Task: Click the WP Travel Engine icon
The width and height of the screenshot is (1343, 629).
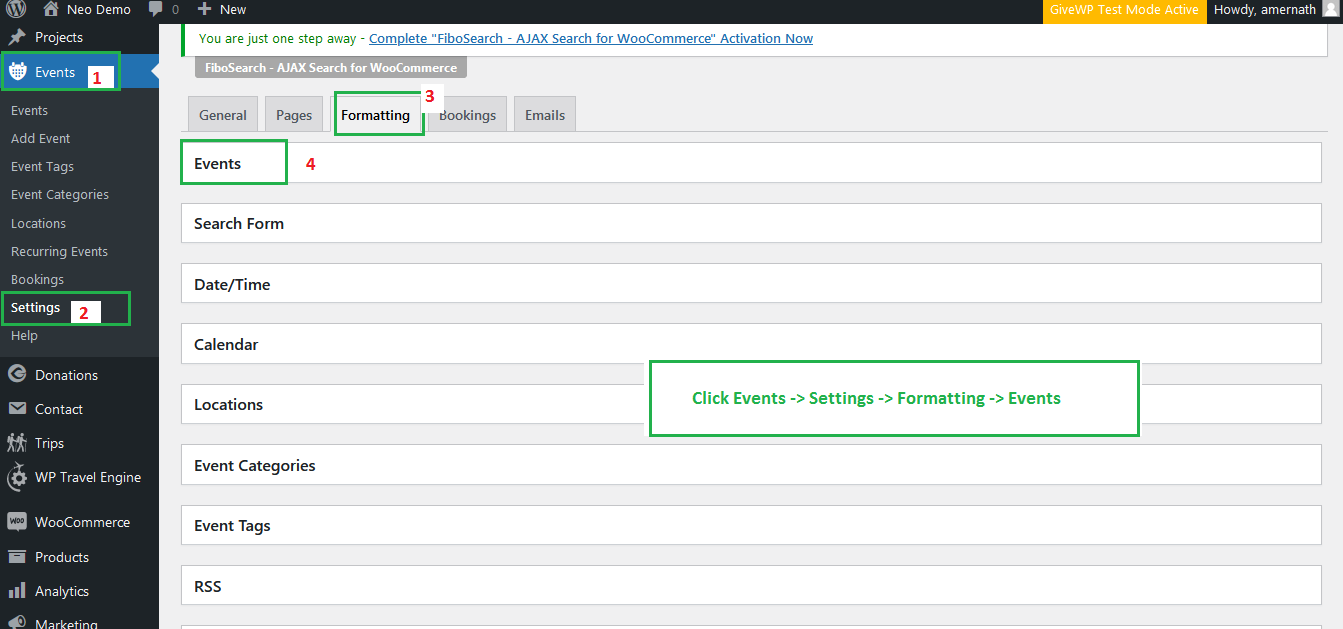Action: [x=17, y=478]
